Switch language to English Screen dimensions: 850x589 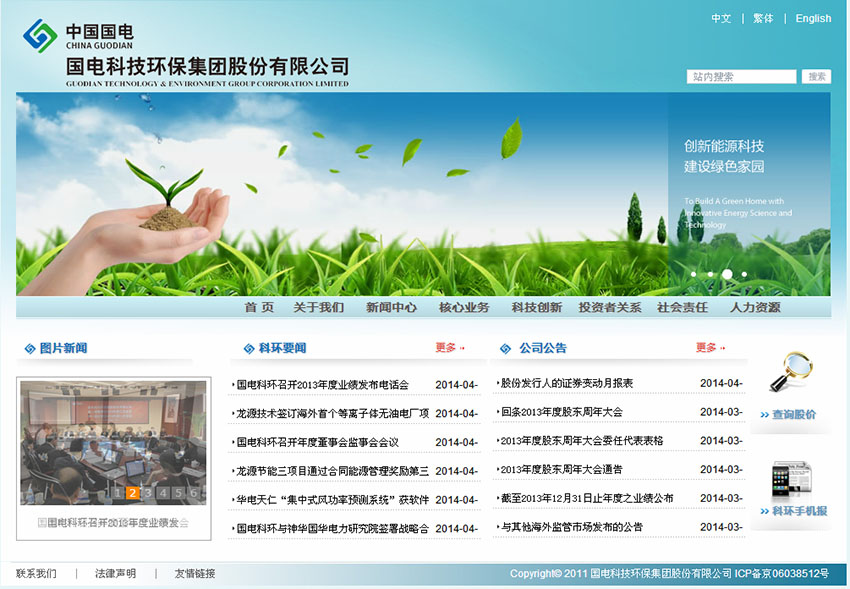click(x=813, y=19)
